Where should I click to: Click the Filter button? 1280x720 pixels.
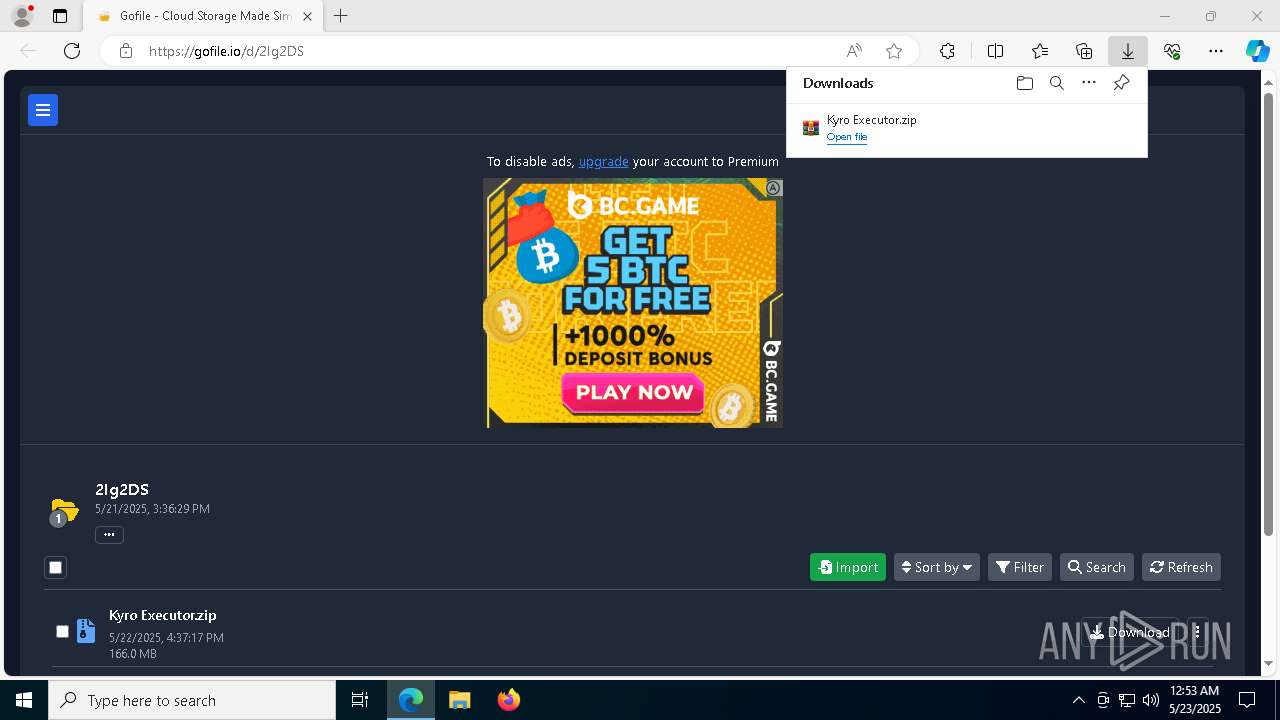coord(1020,567)
